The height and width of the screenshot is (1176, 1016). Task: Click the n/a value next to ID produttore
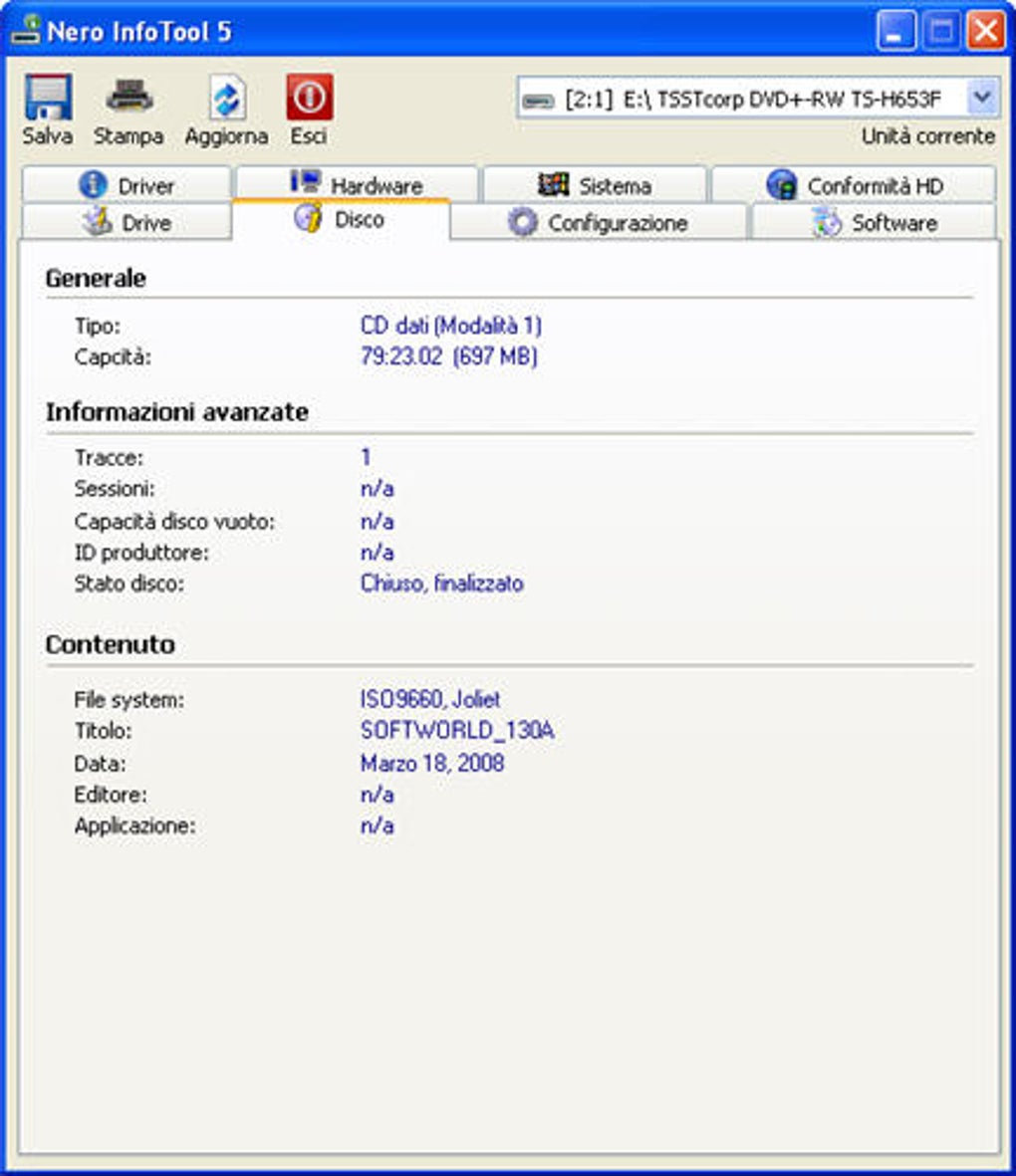[377, 553]
